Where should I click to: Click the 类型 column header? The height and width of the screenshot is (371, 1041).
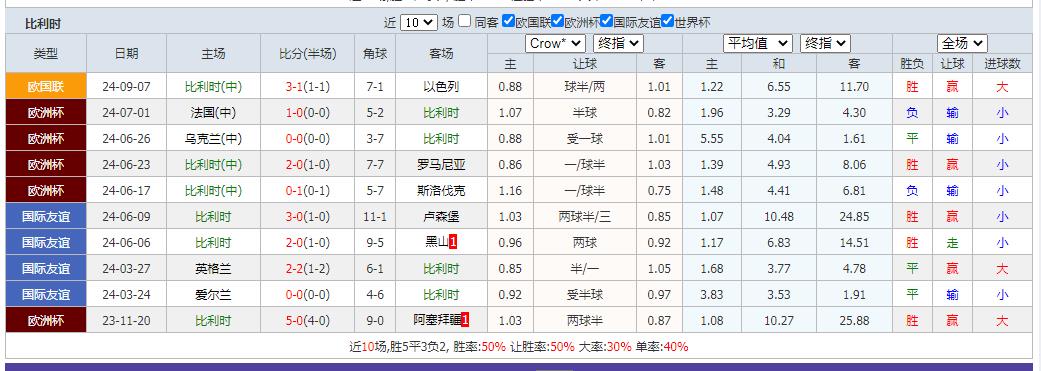click(46, 54)
